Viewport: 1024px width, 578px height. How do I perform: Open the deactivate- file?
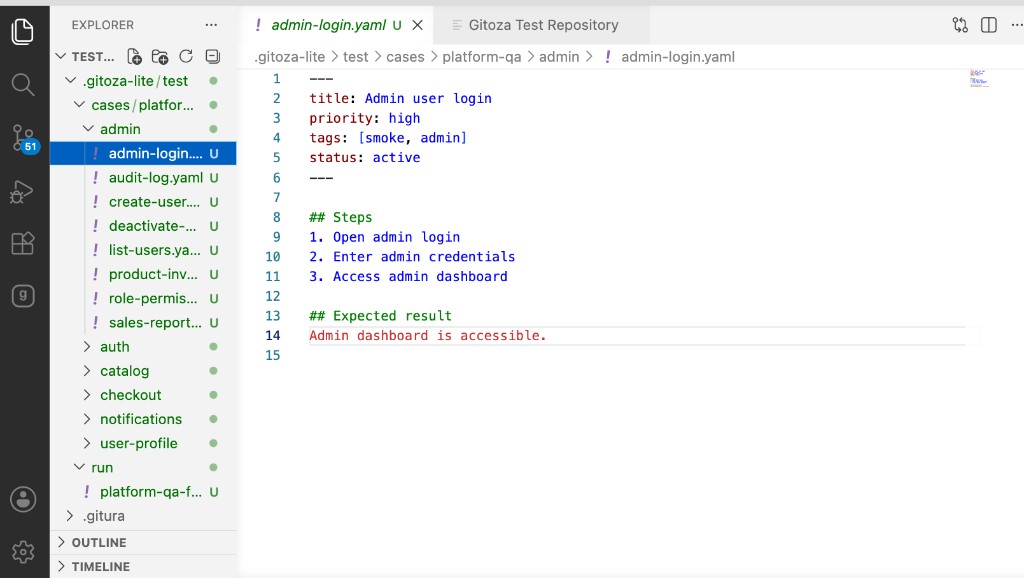tap(144, 226)
